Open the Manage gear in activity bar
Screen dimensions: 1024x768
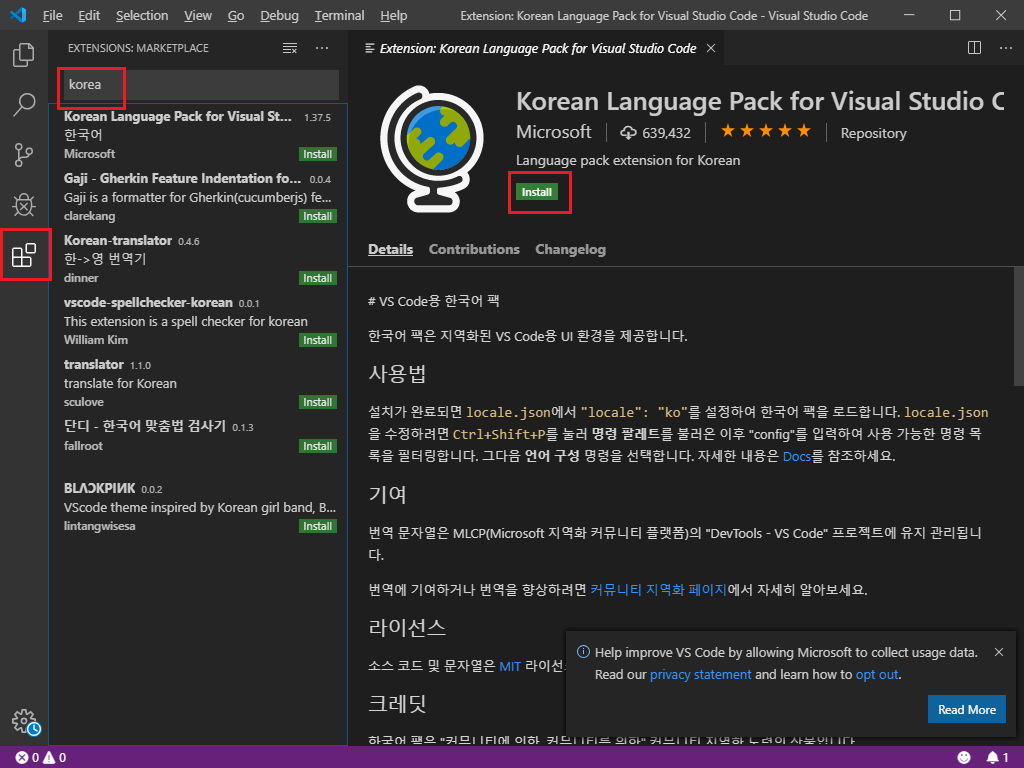(x=25, y=722)
